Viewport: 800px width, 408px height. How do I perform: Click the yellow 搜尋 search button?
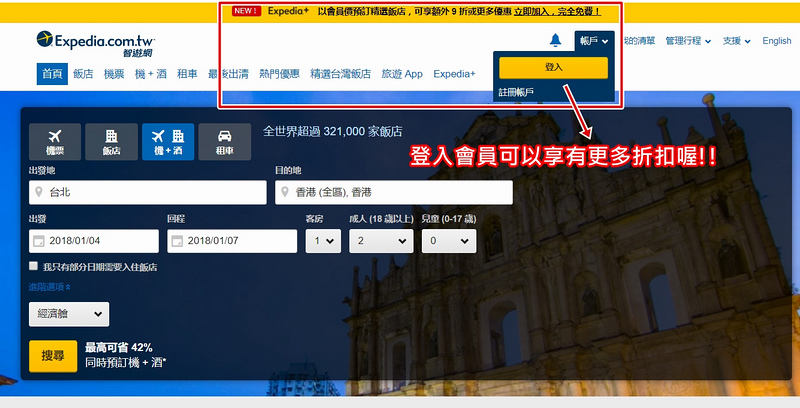click(53, 356)
